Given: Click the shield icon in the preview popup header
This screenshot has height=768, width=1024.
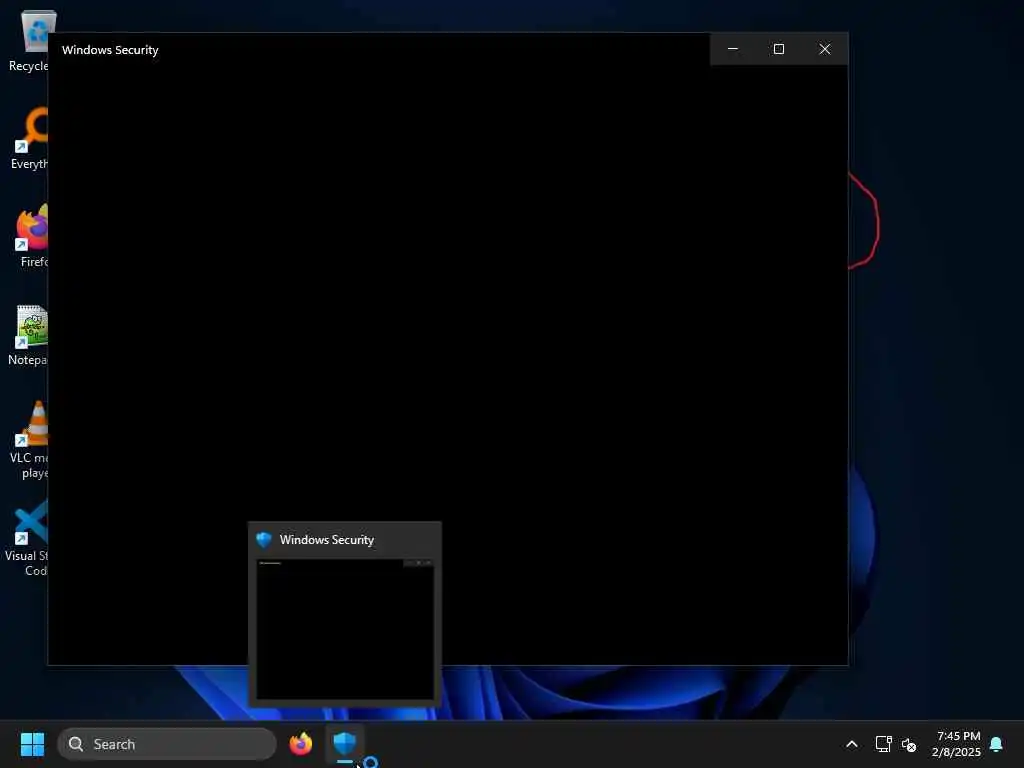Looking at the screenshot, I should click(x=264, y=539).
